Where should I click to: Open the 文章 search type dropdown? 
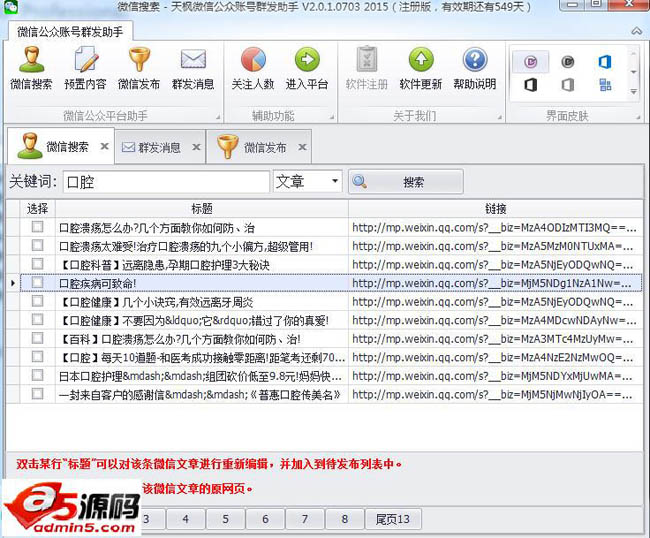click(335, 181)
